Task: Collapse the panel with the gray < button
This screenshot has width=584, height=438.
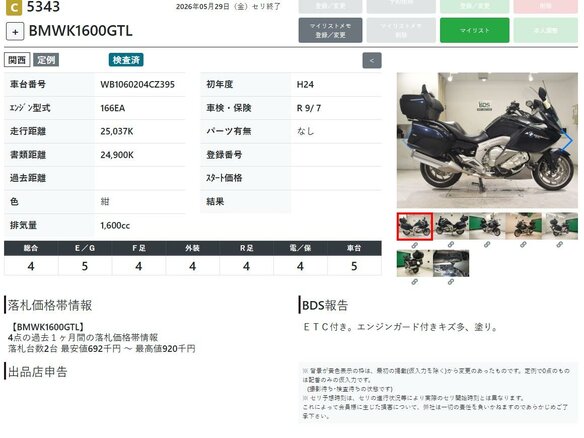Action: [x=372, y=60]
